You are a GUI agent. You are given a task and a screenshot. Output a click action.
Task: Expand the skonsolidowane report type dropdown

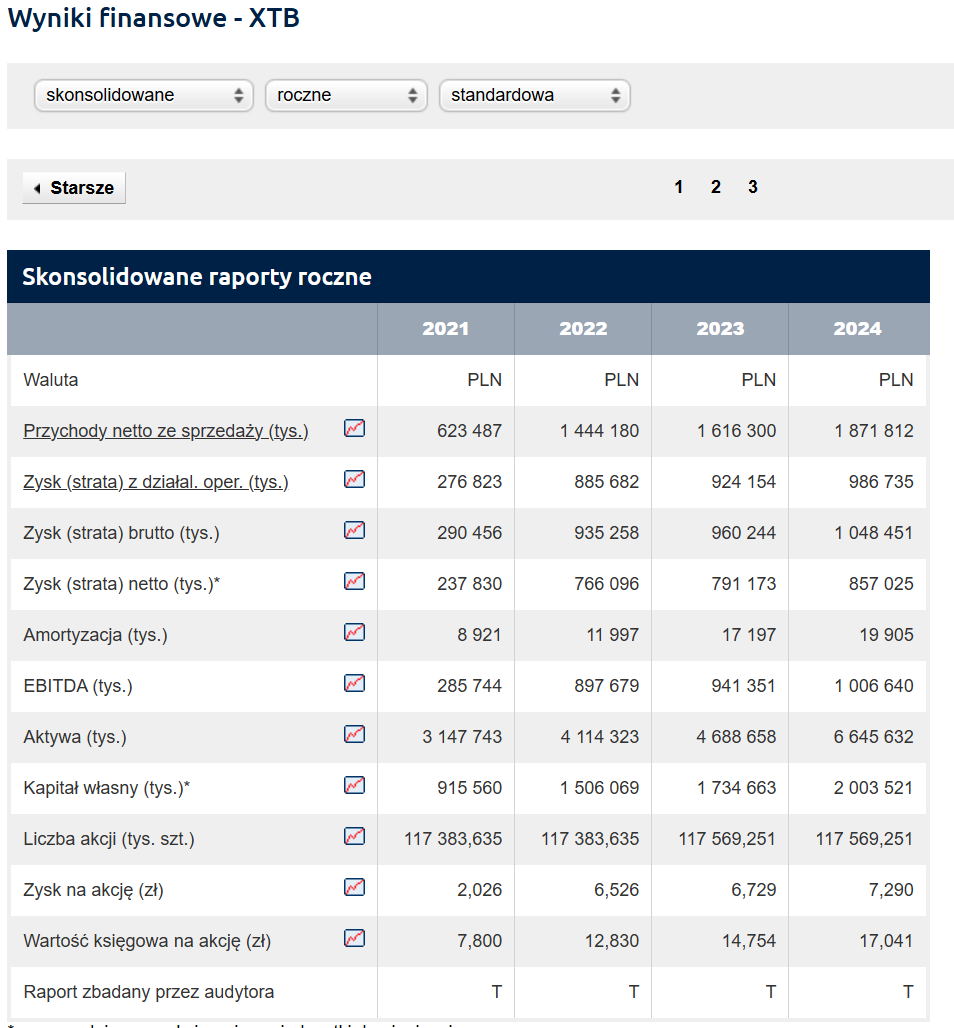point(143,96)
